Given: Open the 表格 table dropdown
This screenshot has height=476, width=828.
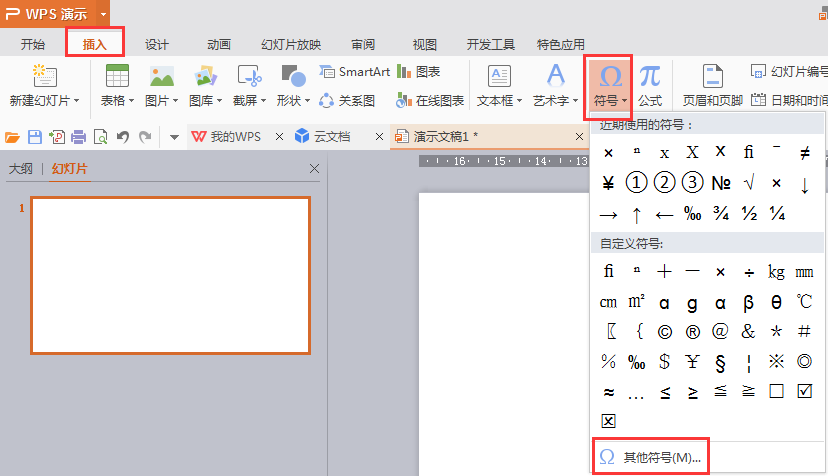Looking at the screenshot, I should (x=117, y=101).
